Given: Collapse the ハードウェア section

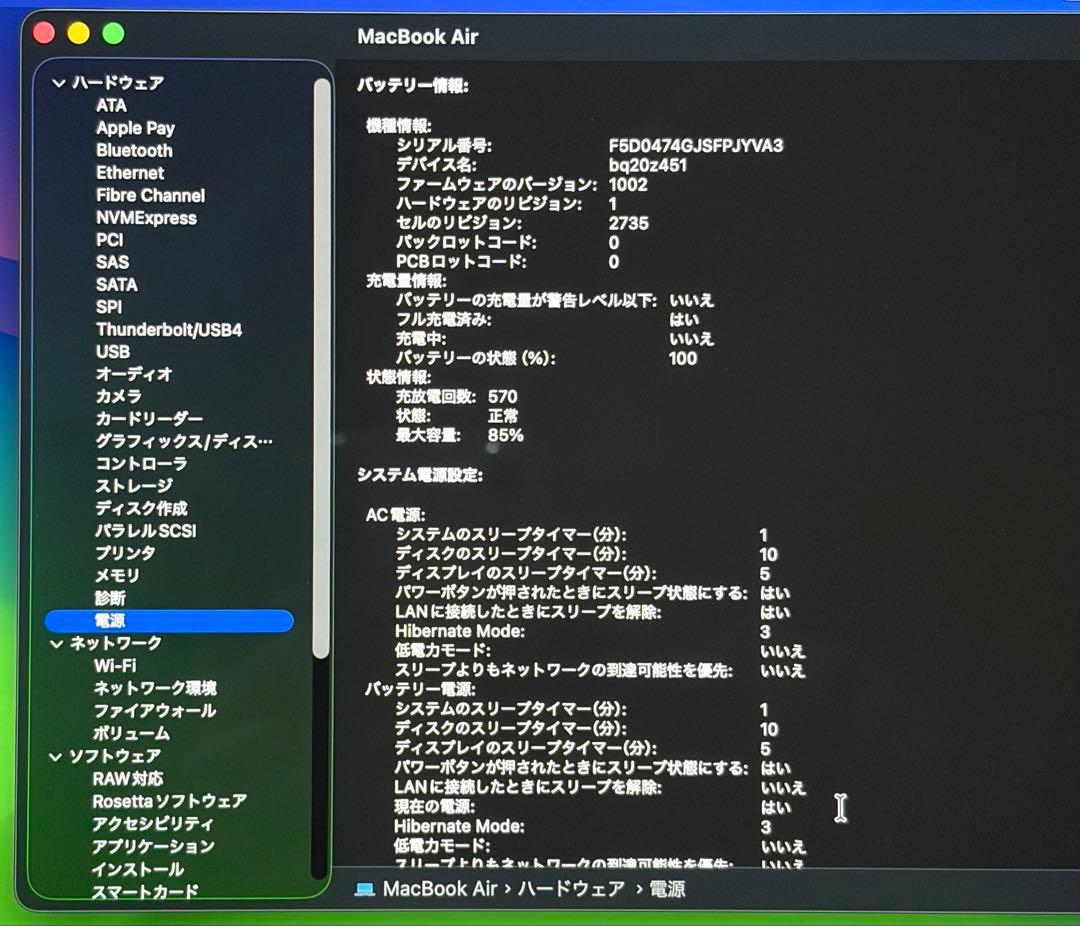Looking at the screenshot, I should (59, 83).
